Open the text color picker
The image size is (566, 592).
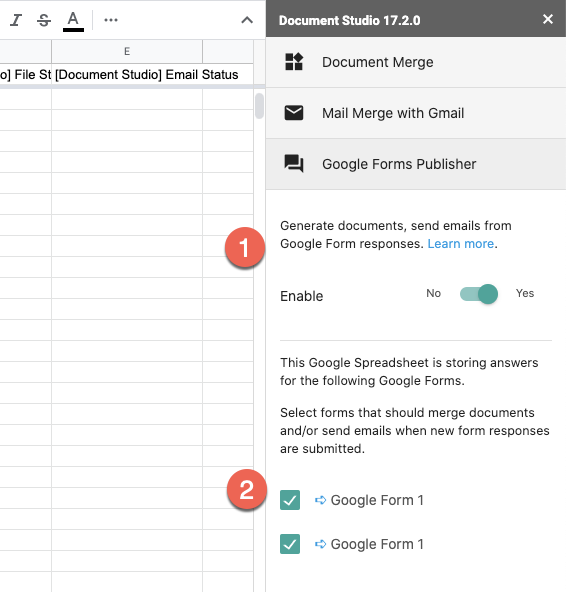(x=73, y=21)
